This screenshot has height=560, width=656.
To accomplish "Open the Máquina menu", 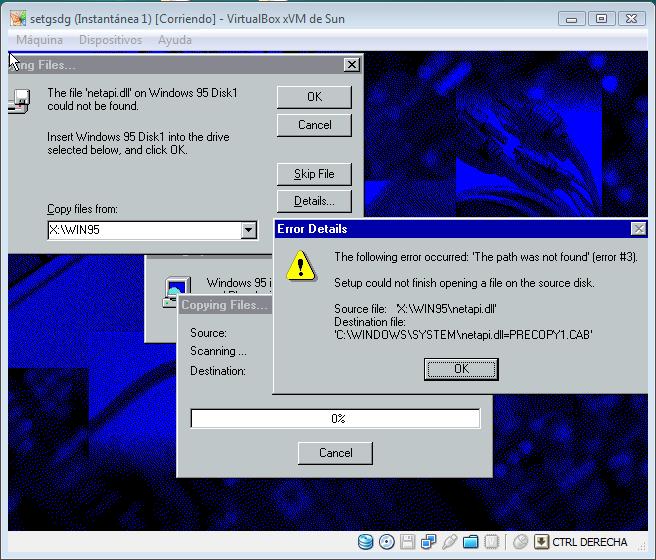I will 39,40.
